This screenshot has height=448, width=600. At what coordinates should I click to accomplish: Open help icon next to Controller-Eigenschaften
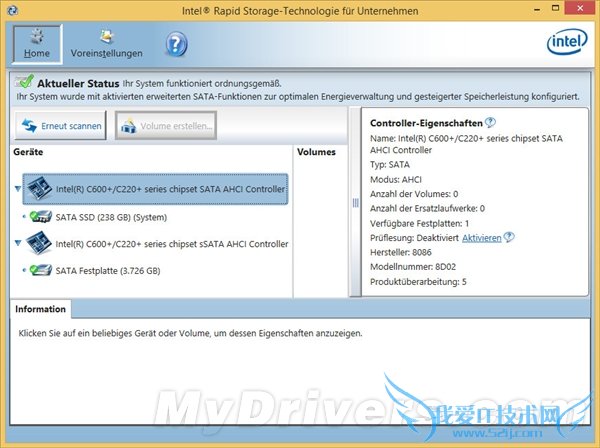click(490, 122)
